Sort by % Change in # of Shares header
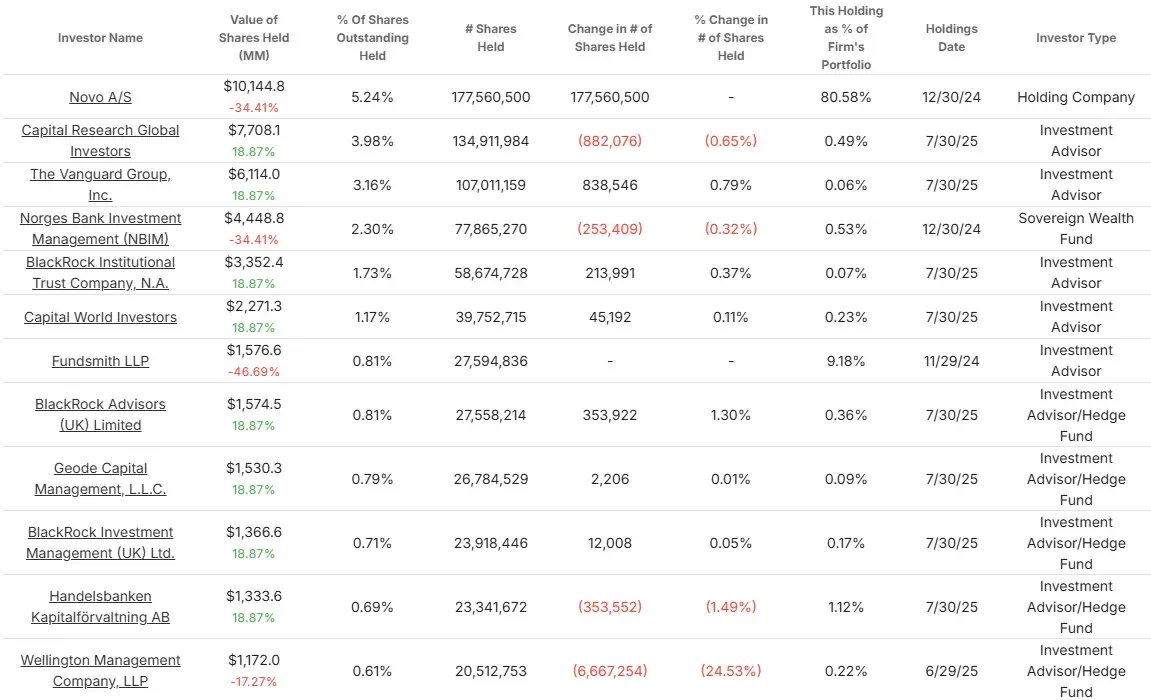The height and width of the screenshot is (700, 1151). (x=730, y=37)
